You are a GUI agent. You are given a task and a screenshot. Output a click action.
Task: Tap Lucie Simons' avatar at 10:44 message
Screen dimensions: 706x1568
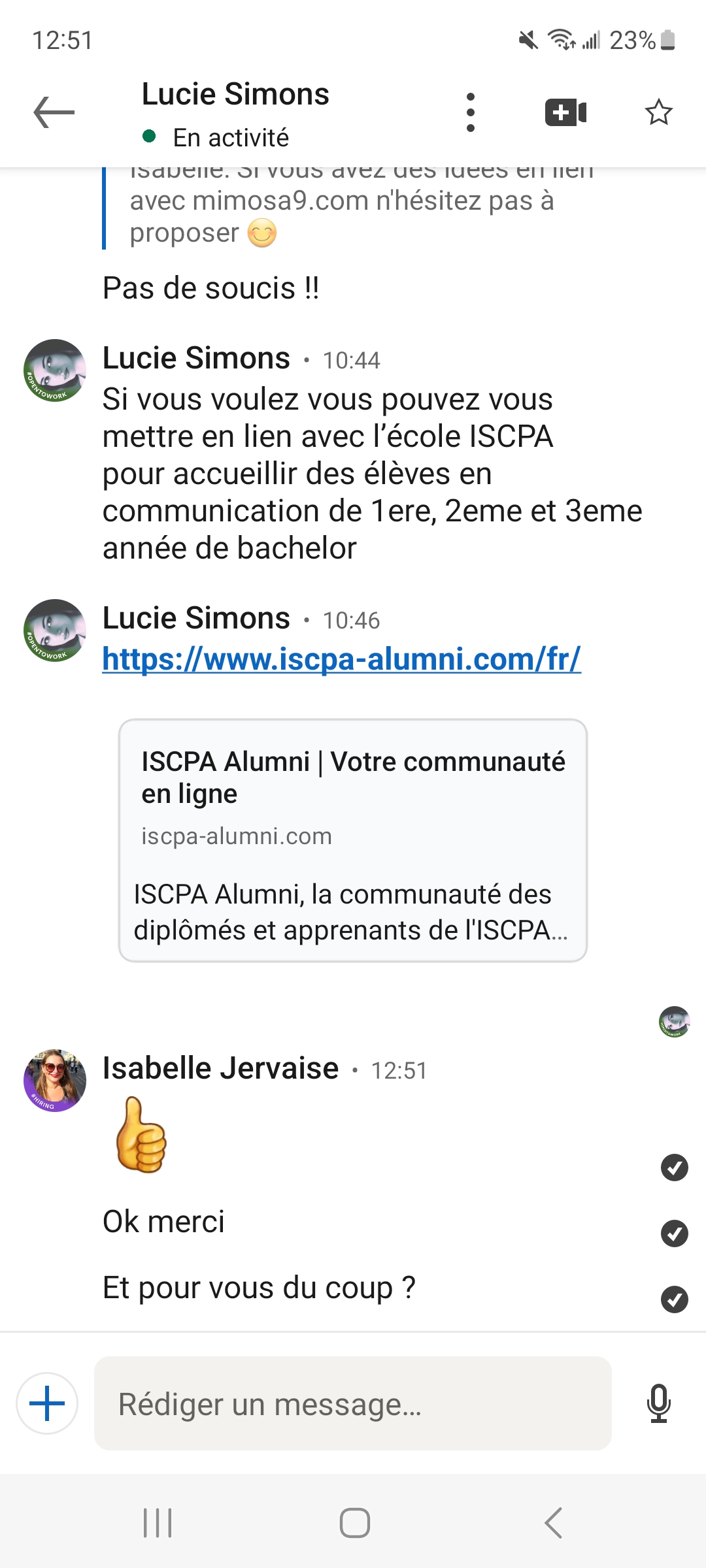(x=55, y=370)
